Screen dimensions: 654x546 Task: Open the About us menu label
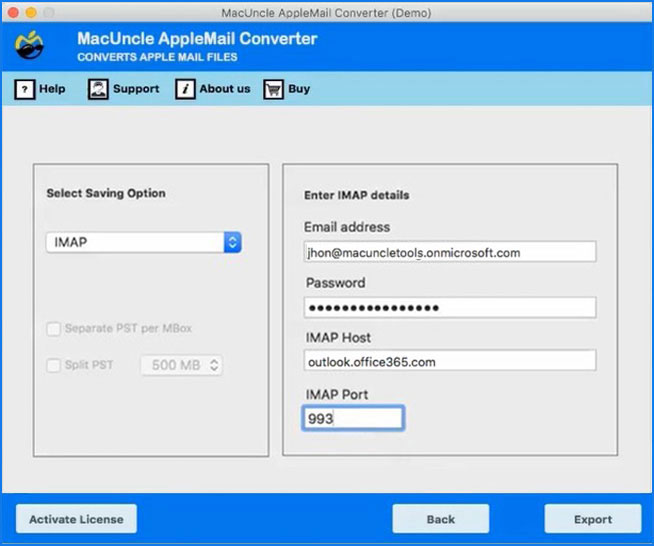(225, 89)
